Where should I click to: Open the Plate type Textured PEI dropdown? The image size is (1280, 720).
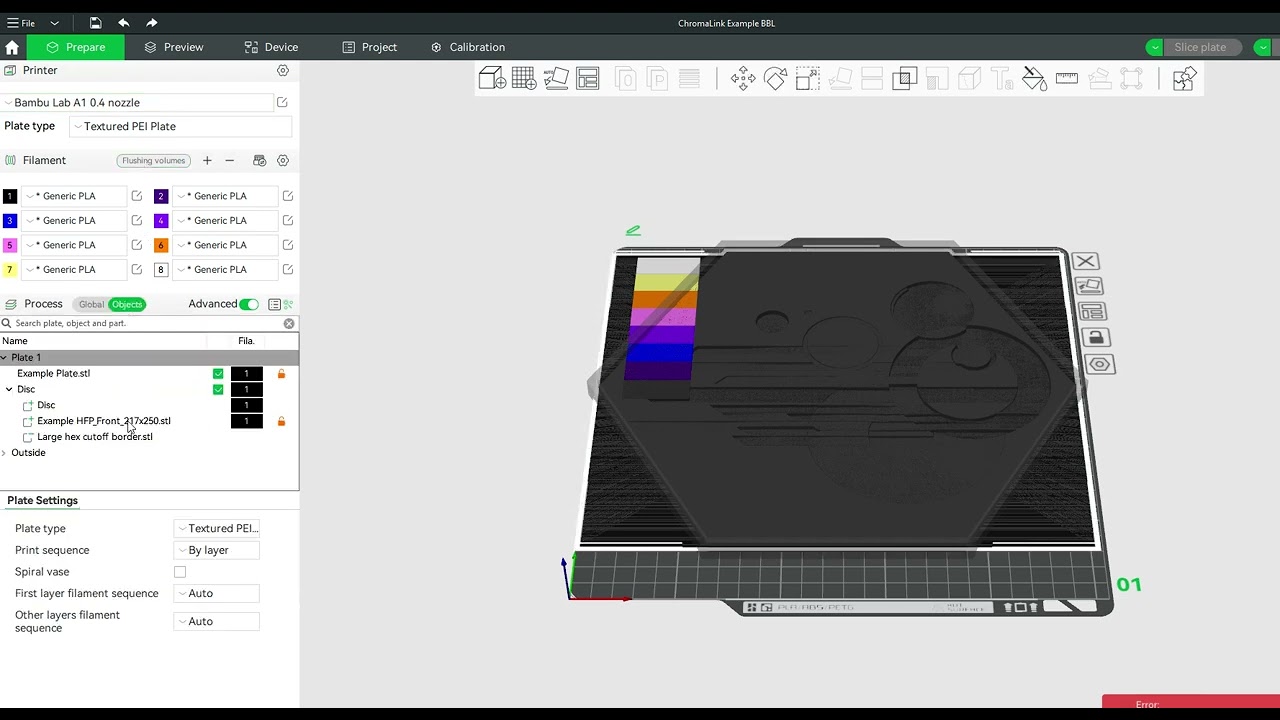(181, 127)
